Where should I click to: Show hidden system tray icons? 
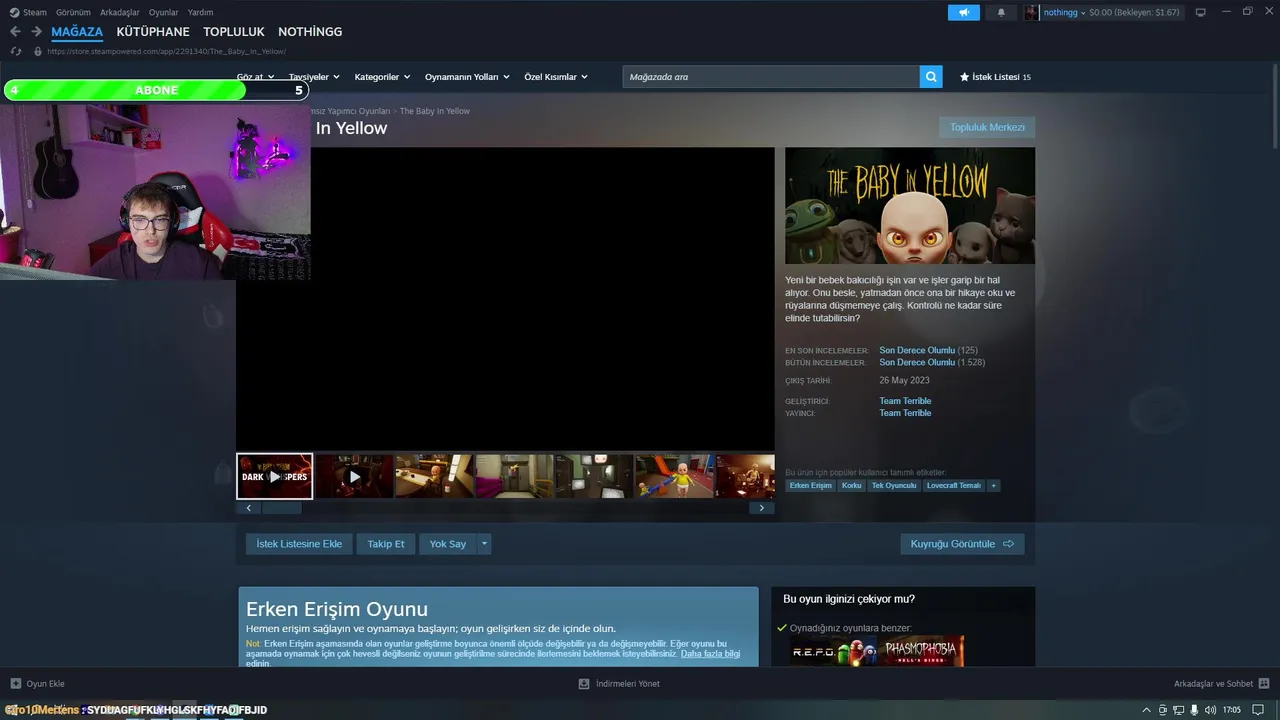(x=1146, y=710)
